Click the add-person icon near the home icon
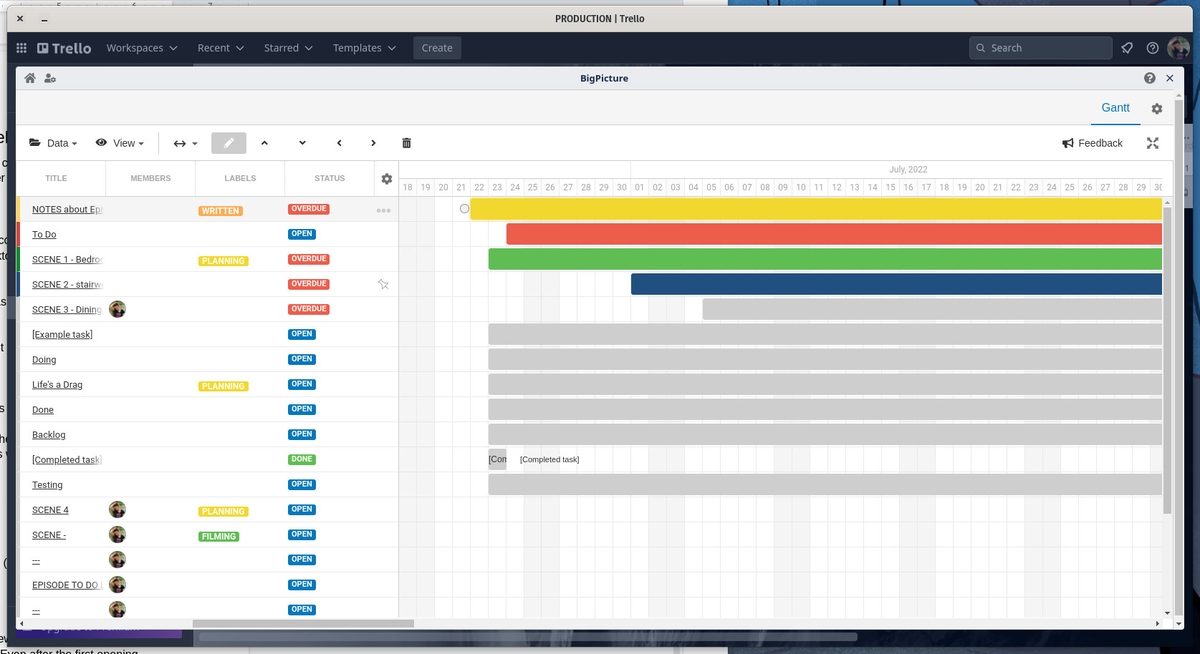1200x654 pixels. (x=50, y=77)
